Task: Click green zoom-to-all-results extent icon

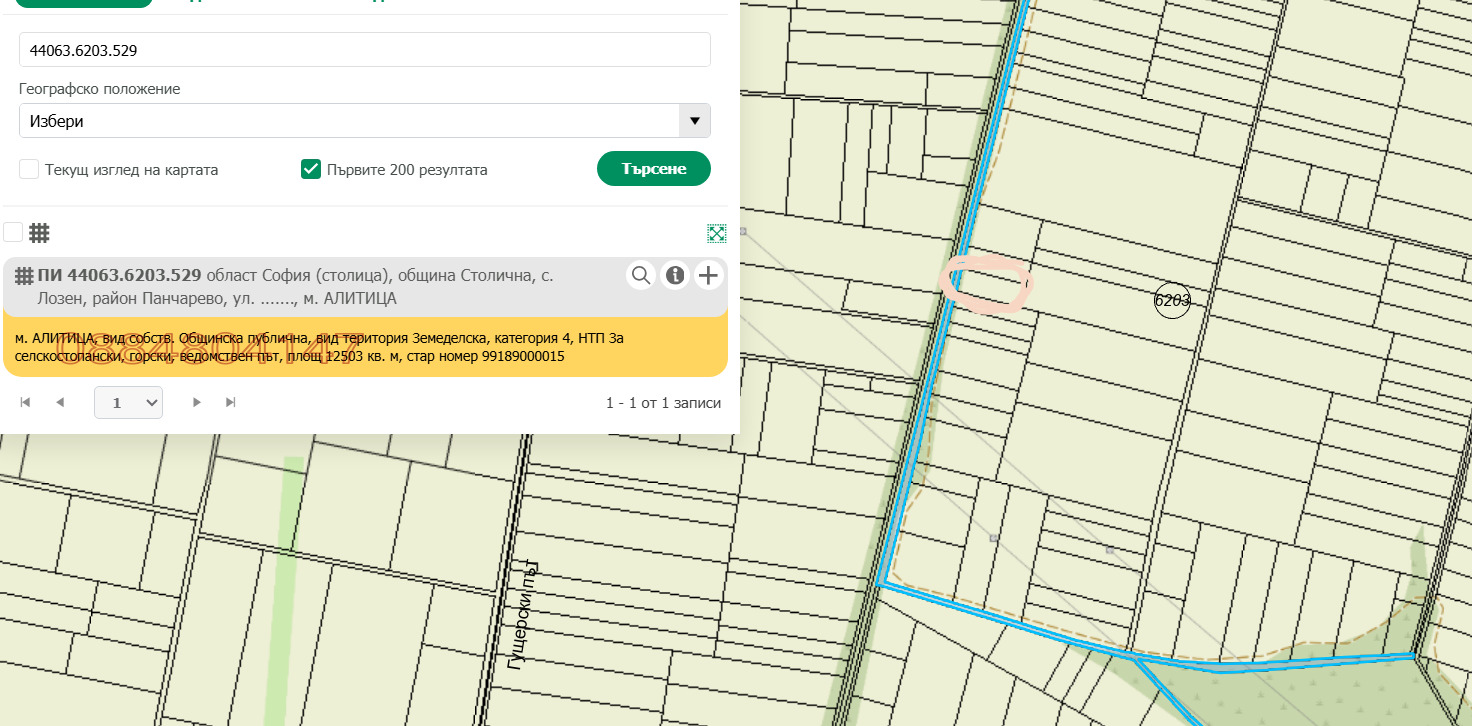Action: click(716, 233)
